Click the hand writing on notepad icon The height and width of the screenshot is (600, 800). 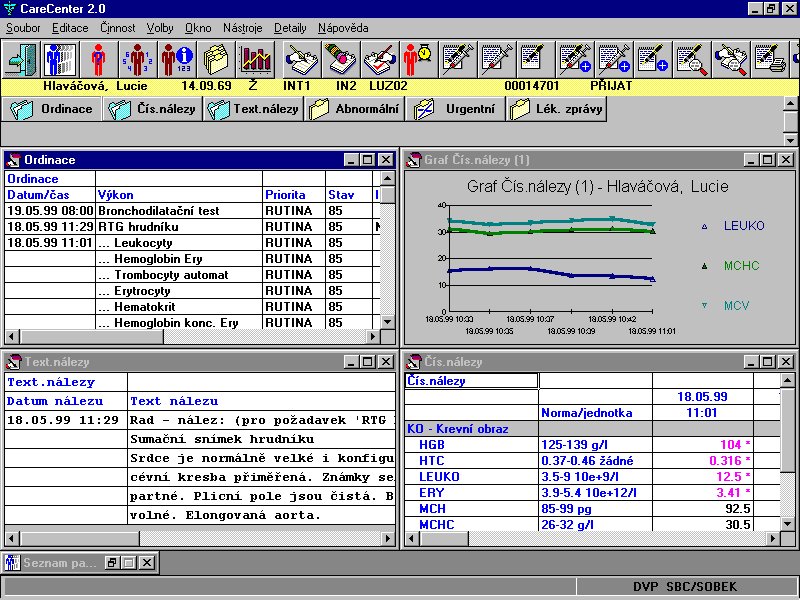302,59
